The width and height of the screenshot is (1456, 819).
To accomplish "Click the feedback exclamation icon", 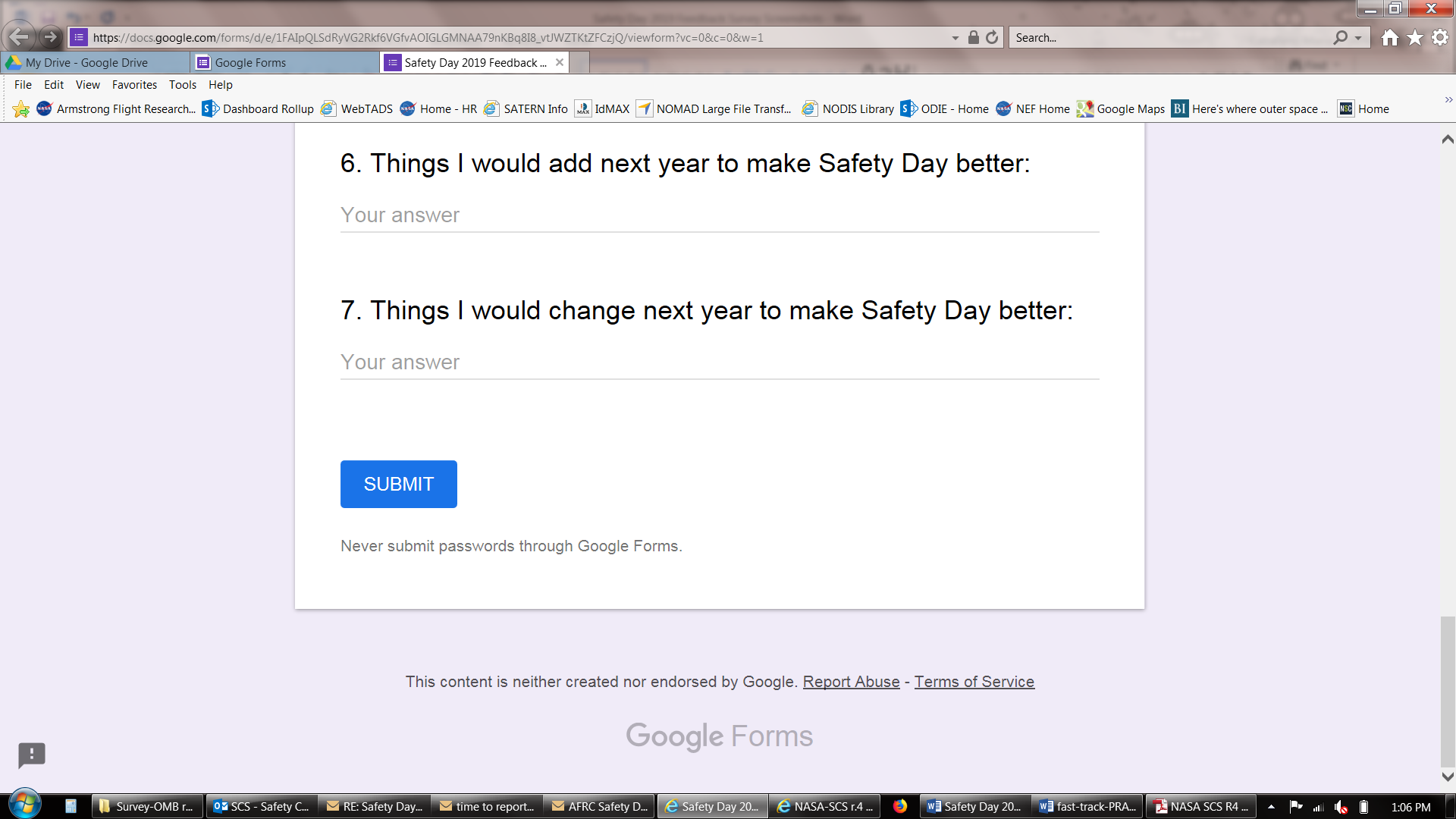I will pyautogui.click(x=32, y=755).
